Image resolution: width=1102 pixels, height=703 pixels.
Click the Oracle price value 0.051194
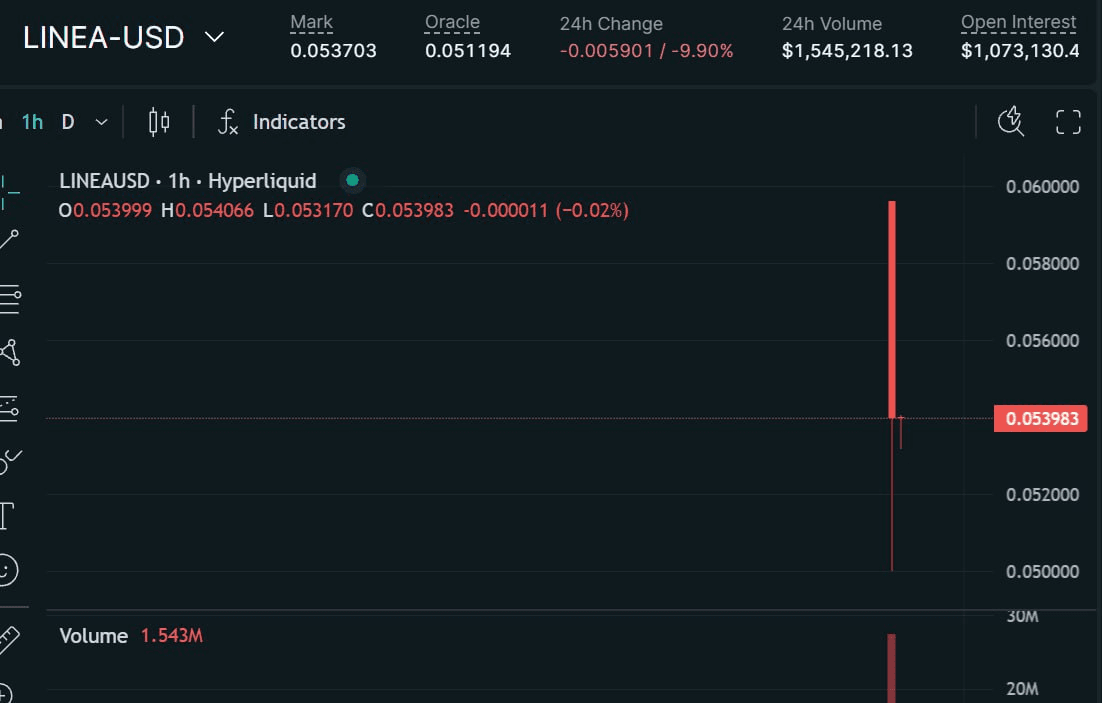(x=467, y=51)
